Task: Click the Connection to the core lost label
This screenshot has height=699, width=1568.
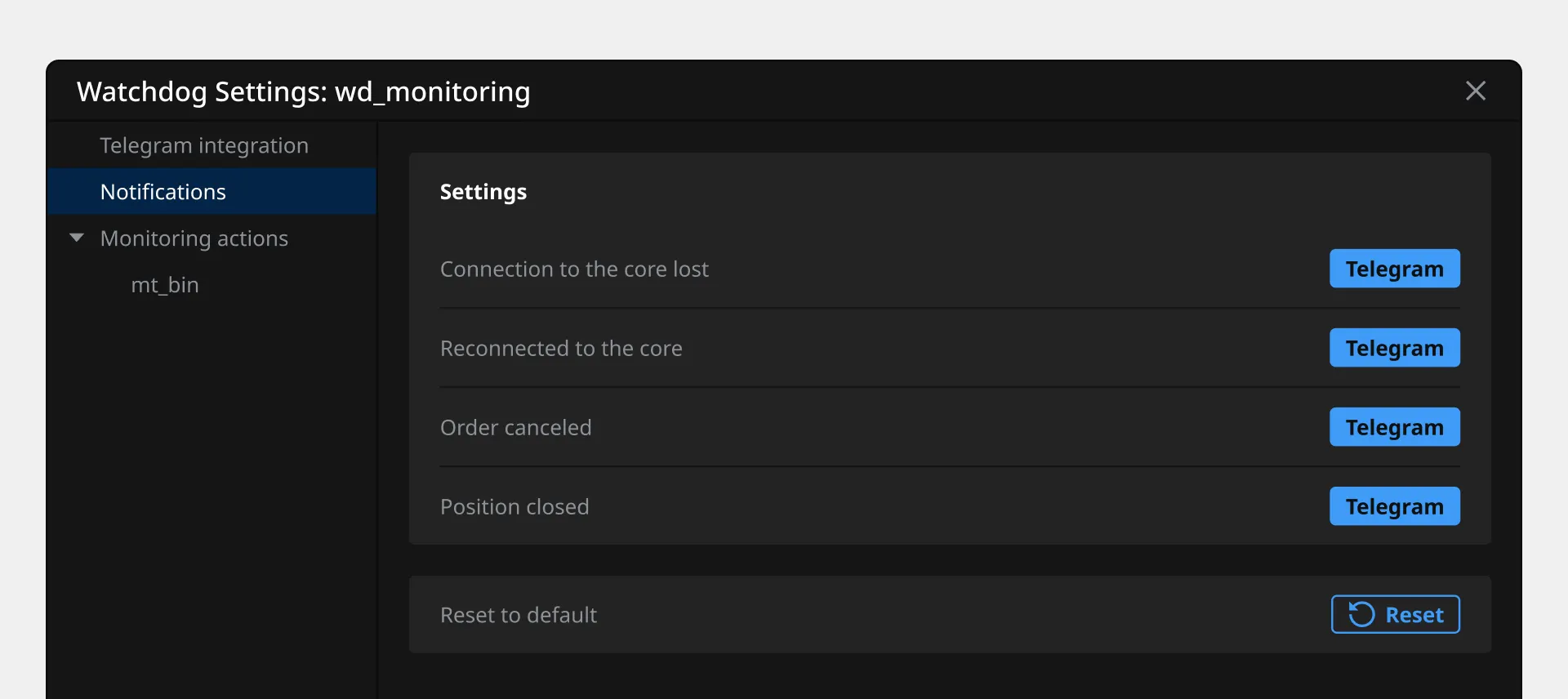Action: (574, 269)
